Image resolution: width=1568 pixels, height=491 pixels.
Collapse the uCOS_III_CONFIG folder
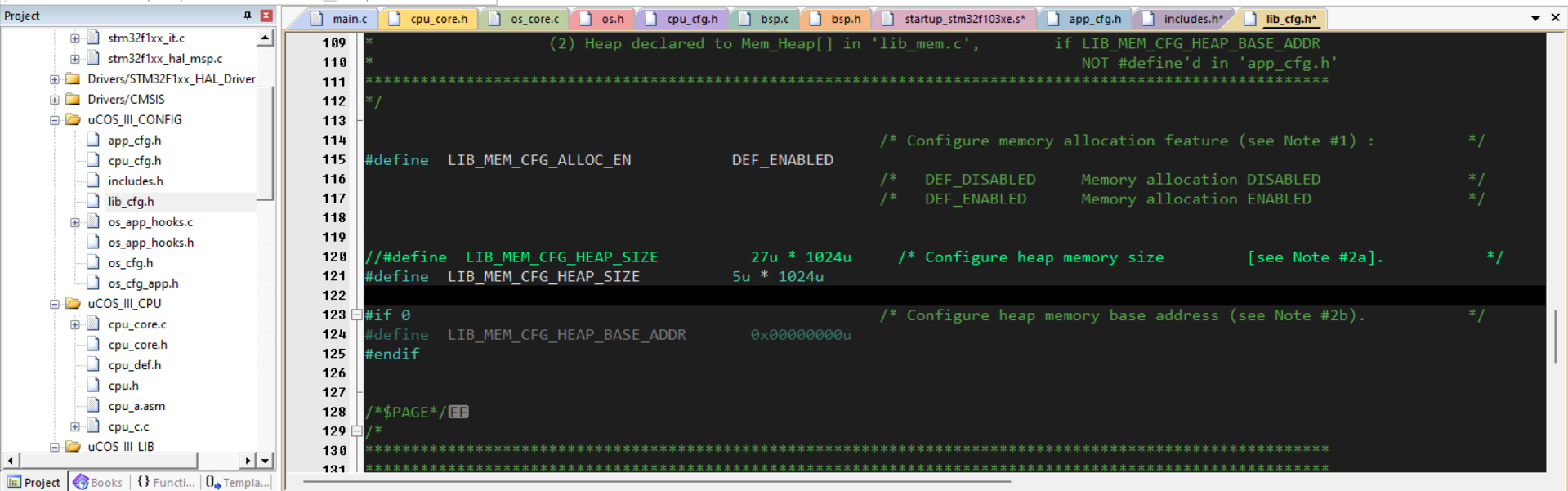tap(54, 120)
